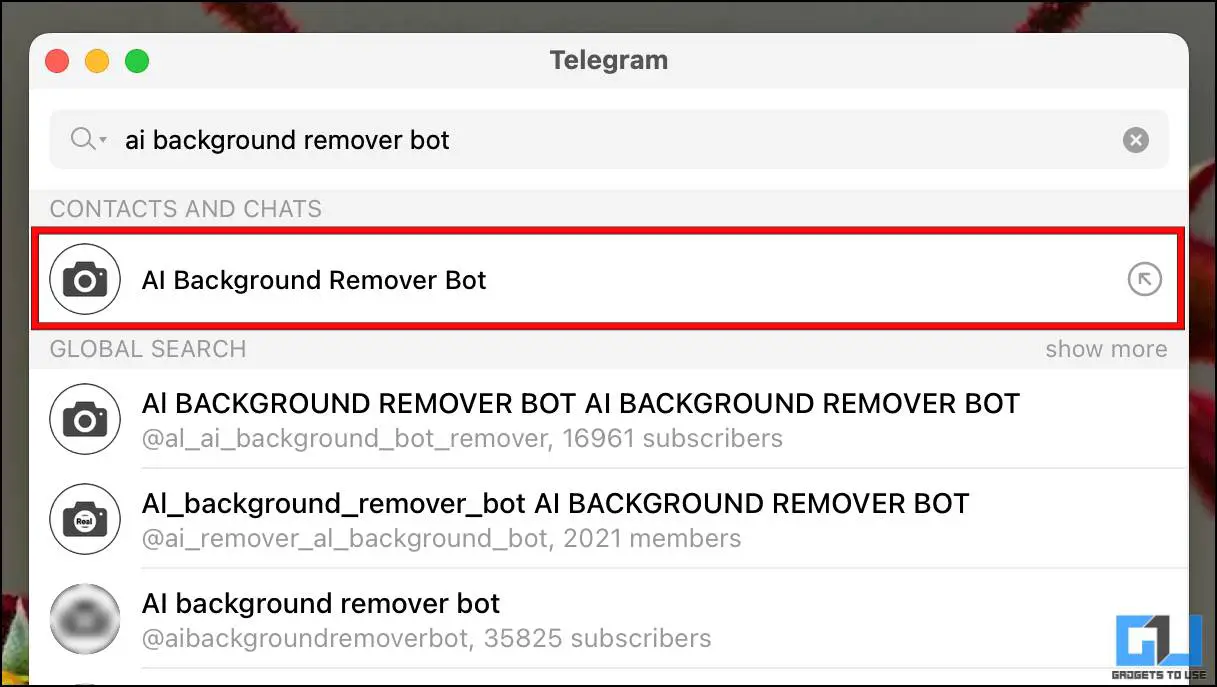
Task: Clear the search field with the X icon
Action: [1135, 140]
